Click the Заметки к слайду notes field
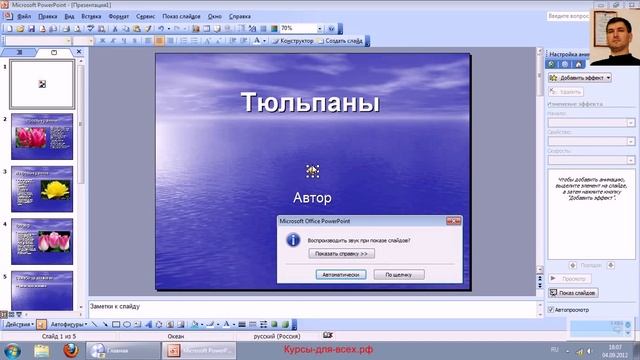The height and width of the screenshot is (360, 640). pyautogui.click(x=312, y=309)
